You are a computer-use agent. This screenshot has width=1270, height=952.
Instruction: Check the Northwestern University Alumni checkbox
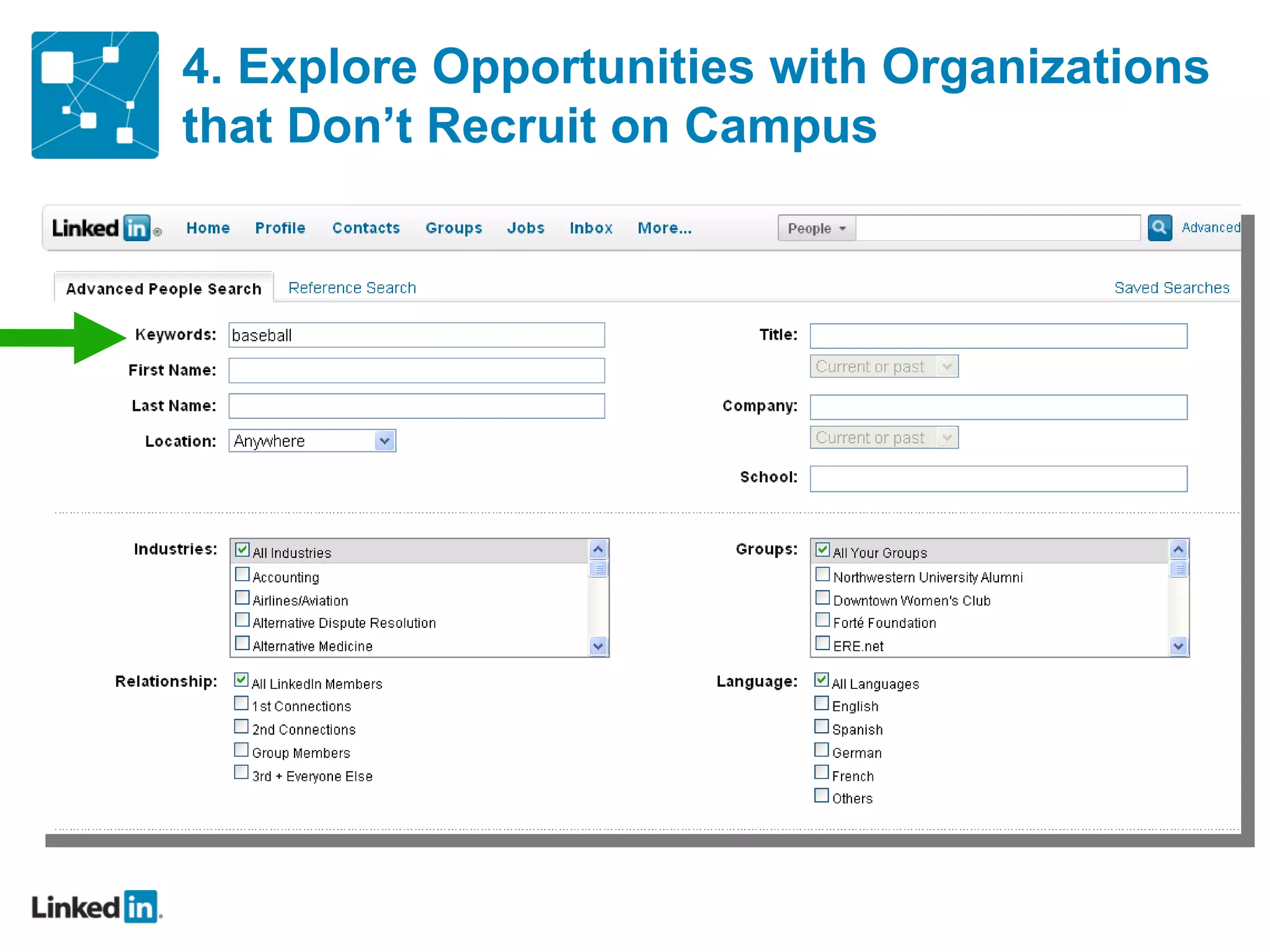click(x=823, y=575)
